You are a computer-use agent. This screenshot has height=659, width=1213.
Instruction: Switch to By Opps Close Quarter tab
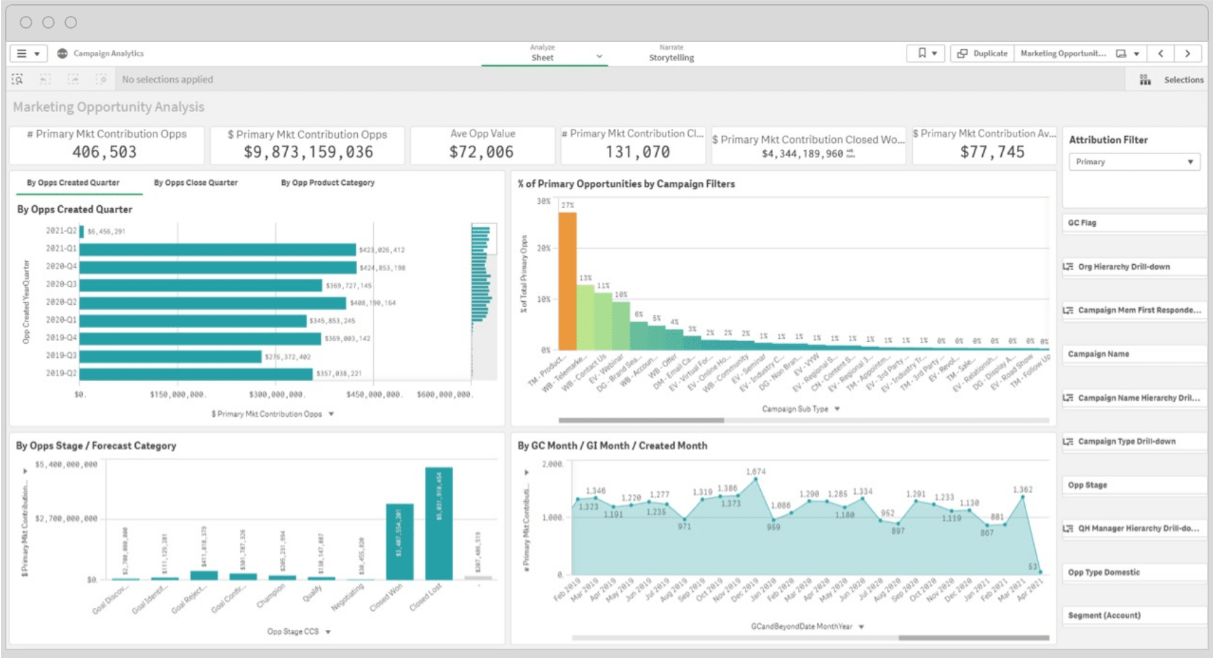(x=196, y=183)
